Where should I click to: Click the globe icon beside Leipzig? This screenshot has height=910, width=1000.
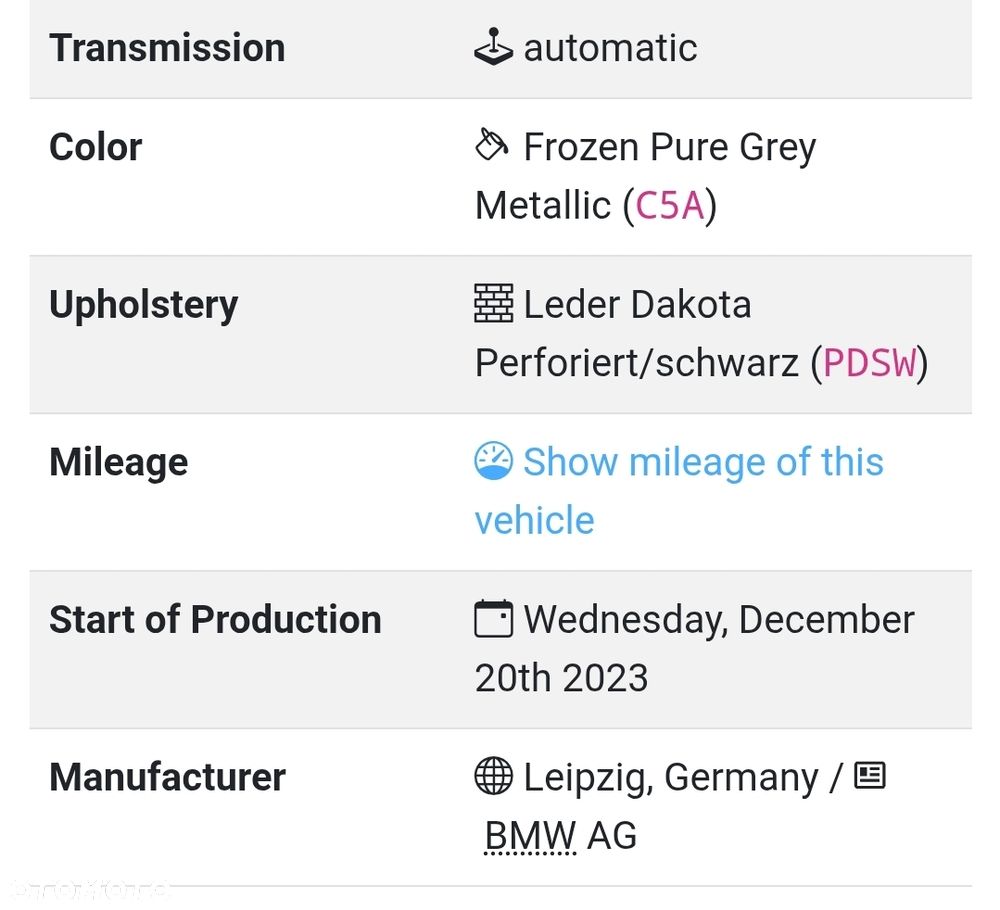(493, 776)
